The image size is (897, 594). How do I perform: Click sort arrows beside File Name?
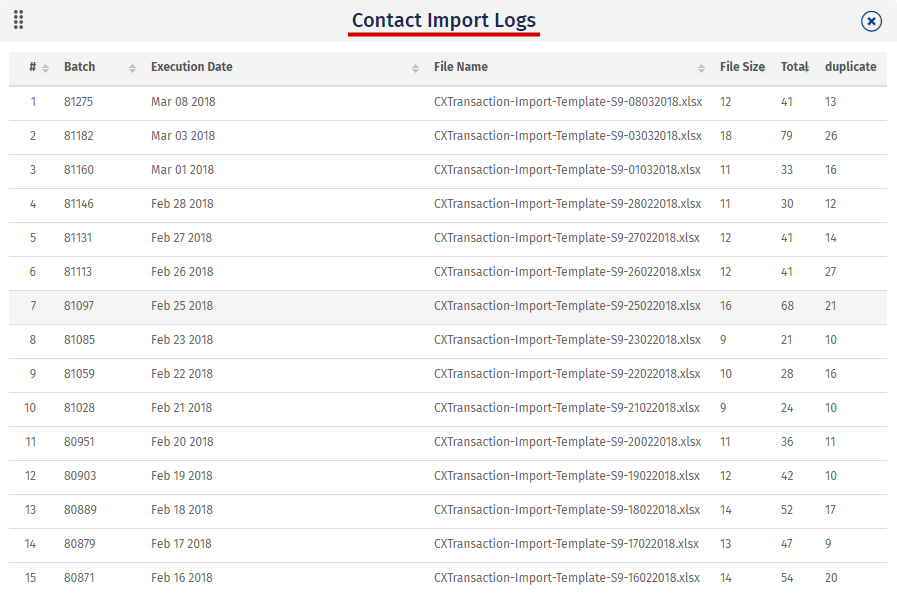pos(701,68)
